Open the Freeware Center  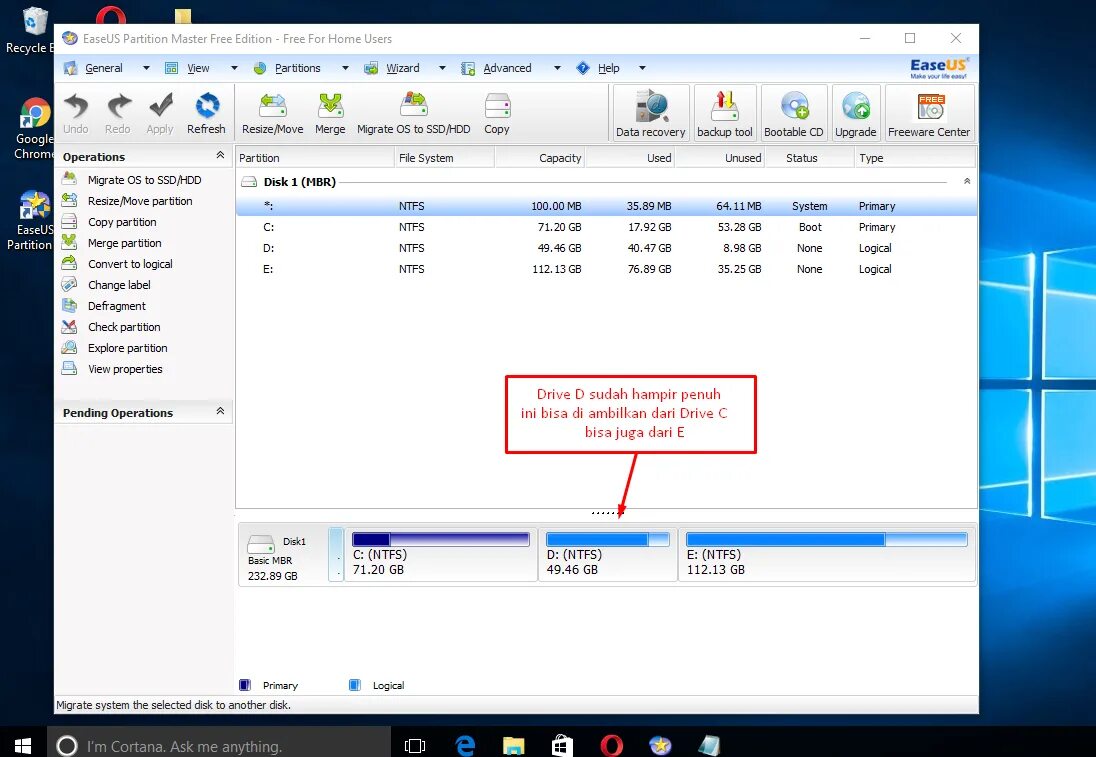(929, 113)
